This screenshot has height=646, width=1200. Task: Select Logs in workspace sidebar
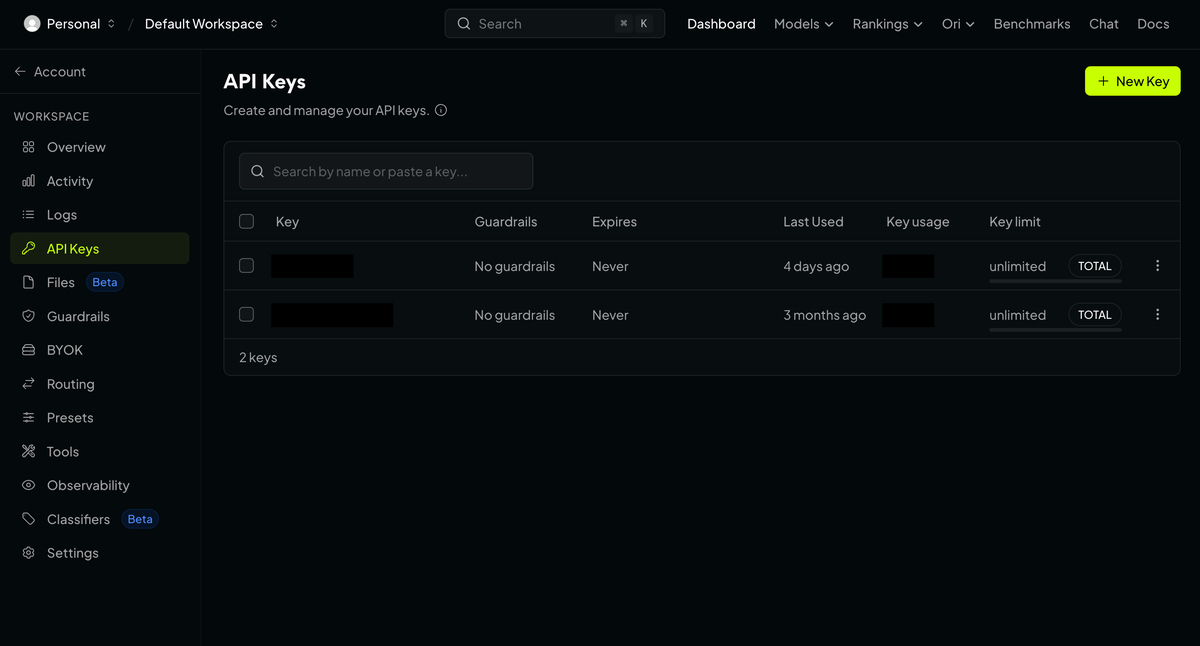100,215
